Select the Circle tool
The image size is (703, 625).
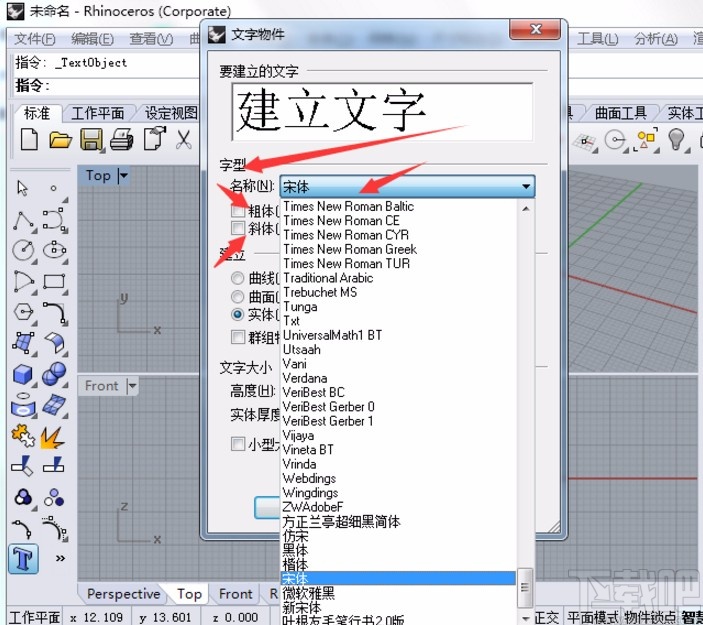[x=23, y=250]
